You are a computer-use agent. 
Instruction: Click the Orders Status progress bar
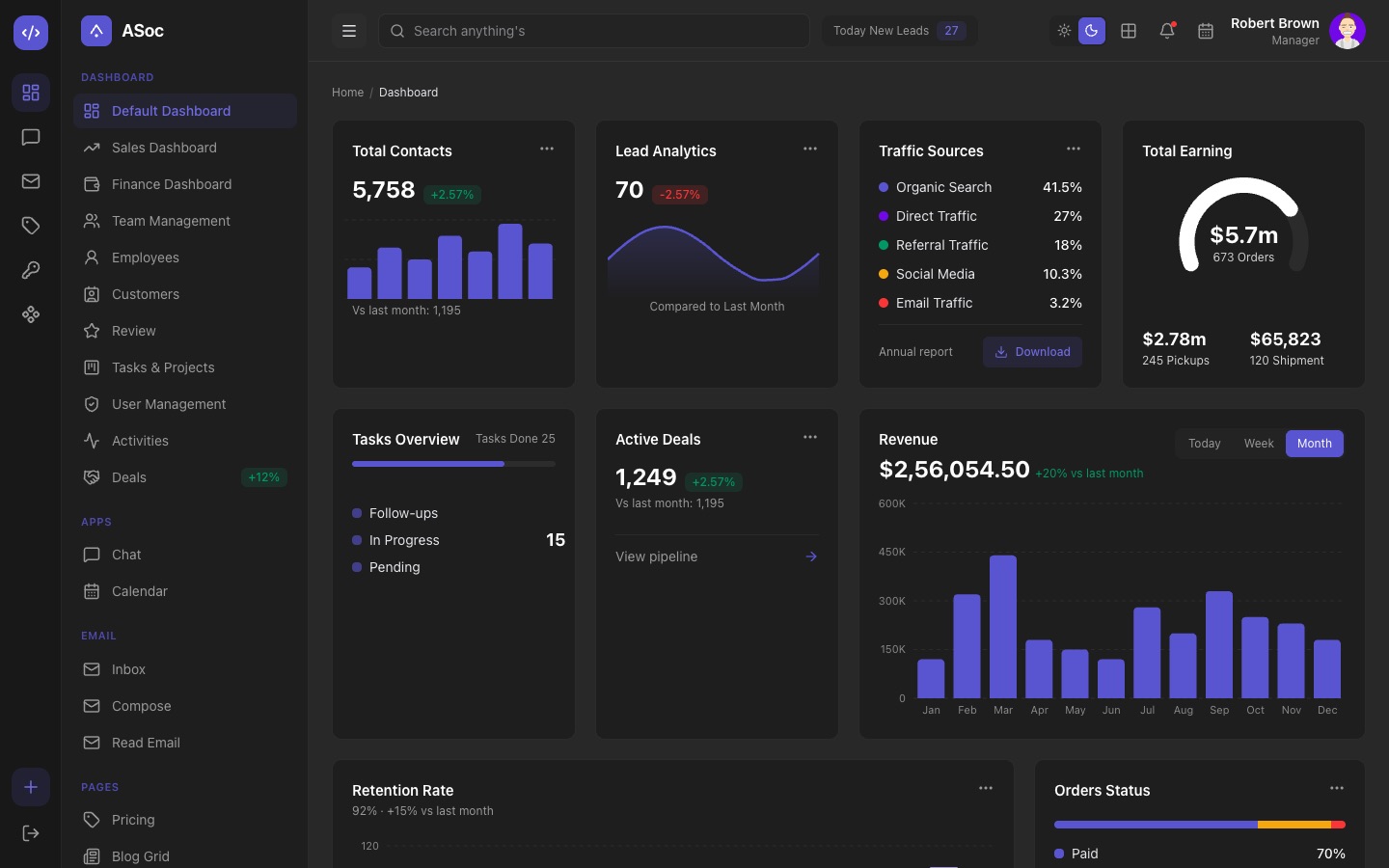tap(1200, 825)
